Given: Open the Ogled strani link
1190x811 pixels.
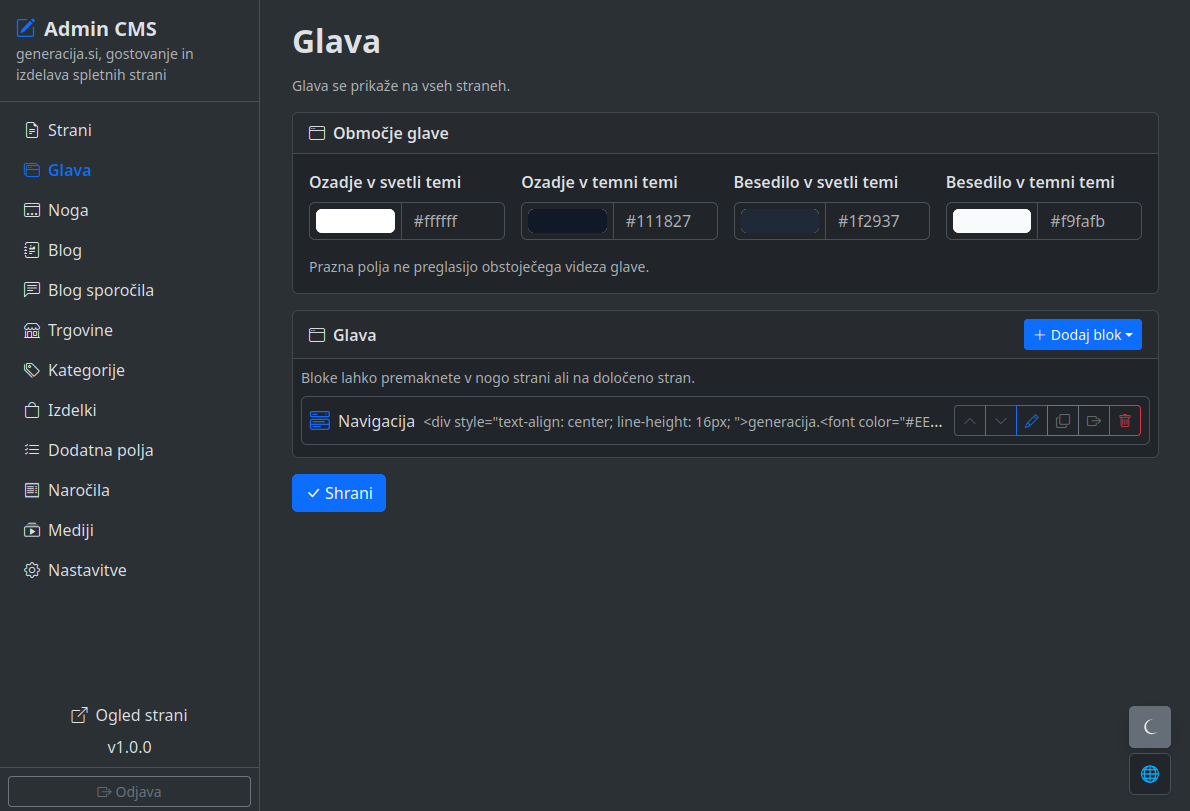Looking at the screenshot, I should pyautogui.click(x=129, y=715).
